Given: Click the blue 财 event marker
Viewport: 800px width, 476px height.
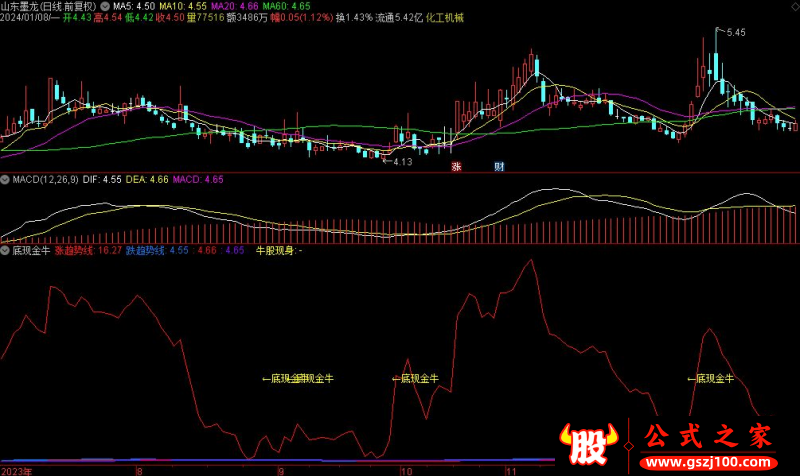Looking at the screenshot, I should tap(499, 167).
